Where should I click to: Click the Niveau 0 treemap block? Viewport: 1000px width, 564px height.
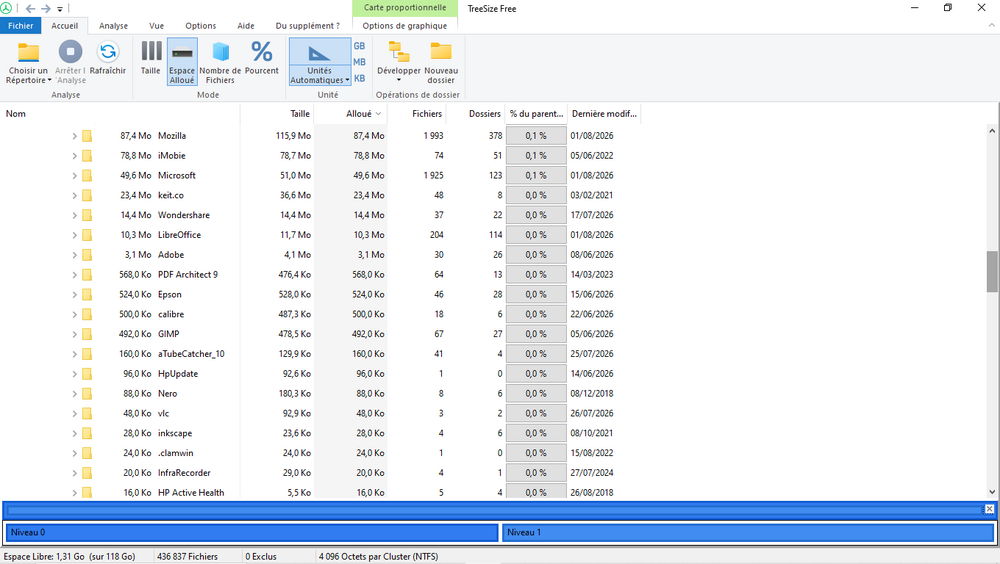(x=251, y=532)
